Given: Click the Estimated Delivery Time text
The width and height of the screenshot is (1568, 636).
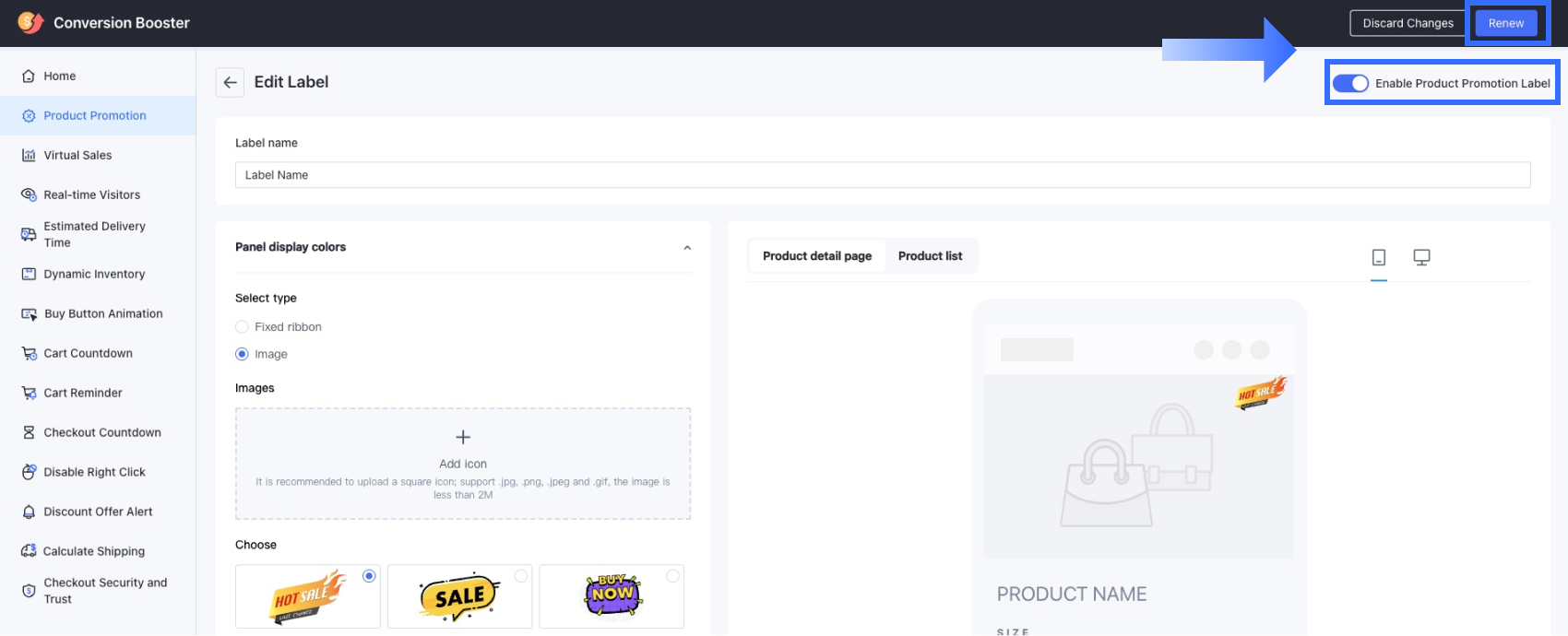Looking at the screenshot, I should pyautogui.click(x=94, y=234).
